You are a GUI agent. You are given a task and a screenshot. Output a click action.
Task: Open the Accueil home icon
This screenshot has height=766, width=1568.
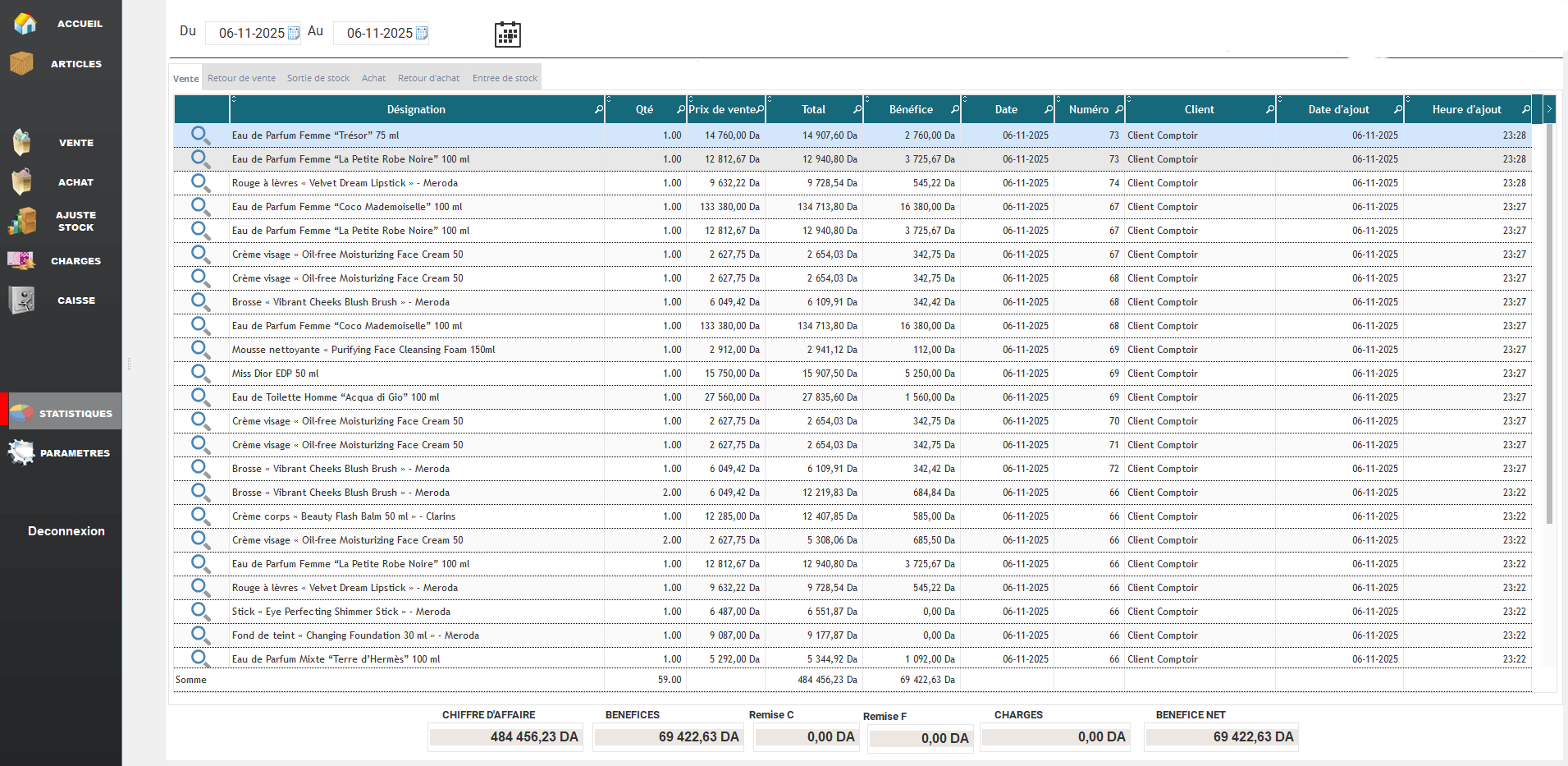pos(25,24)
